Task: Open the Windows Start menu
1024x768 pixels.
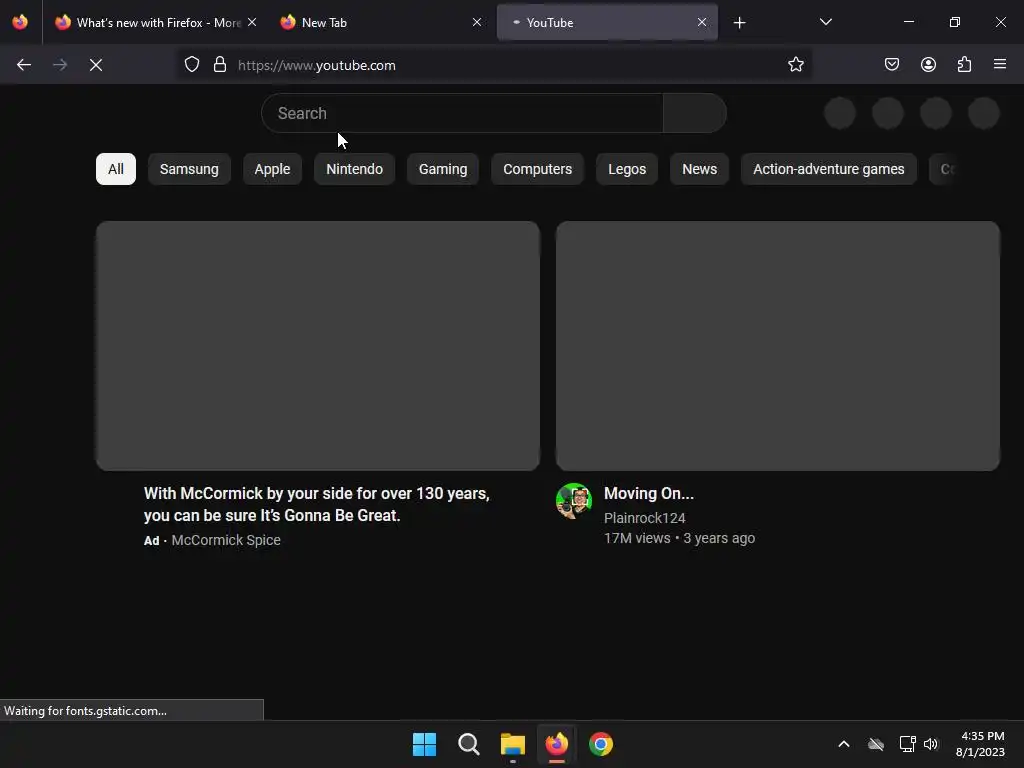Action: point(424,744)
